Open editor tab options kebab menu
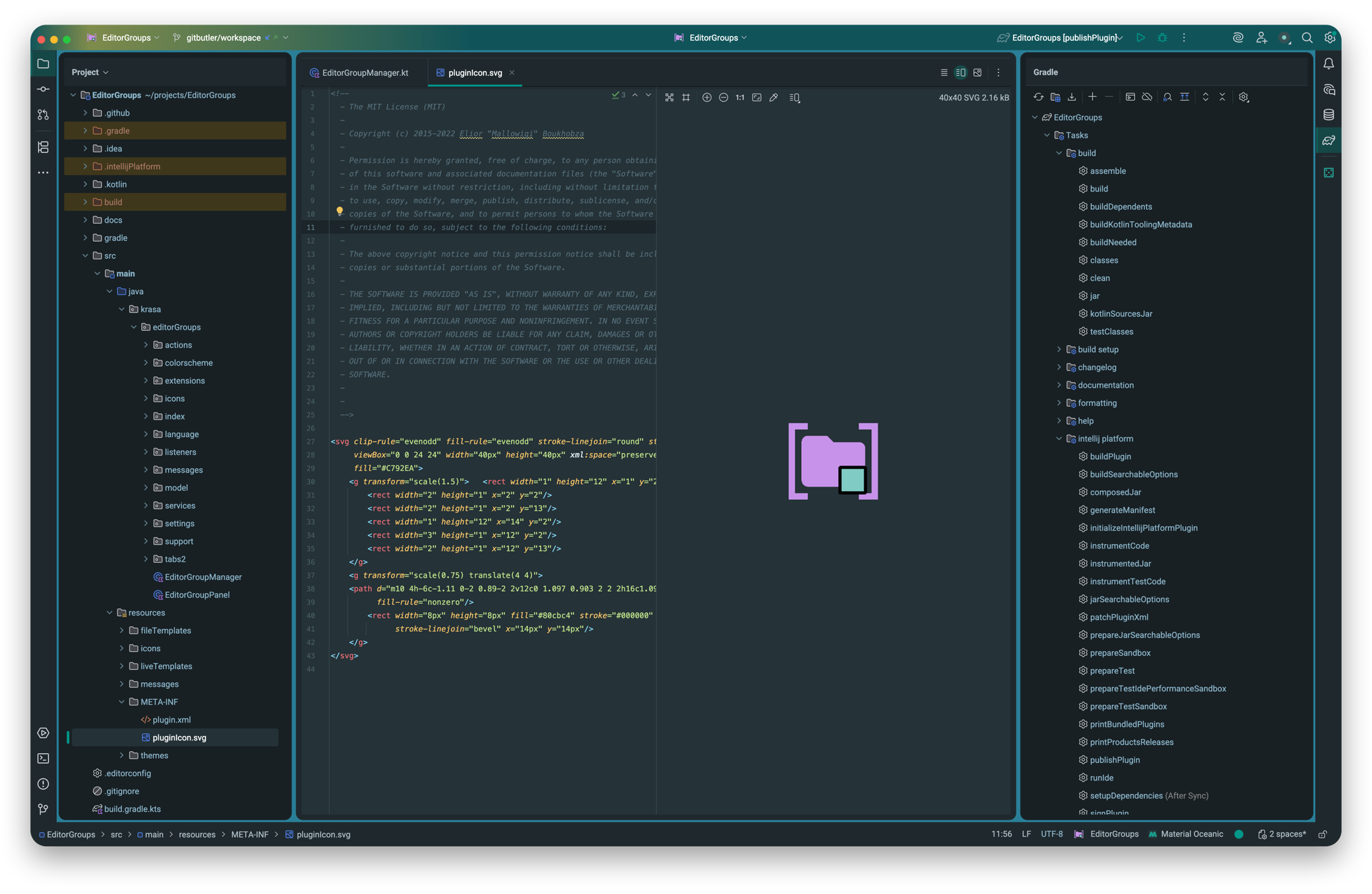Viewport: 1372px width, 894px height. click(x=998, y=73)
